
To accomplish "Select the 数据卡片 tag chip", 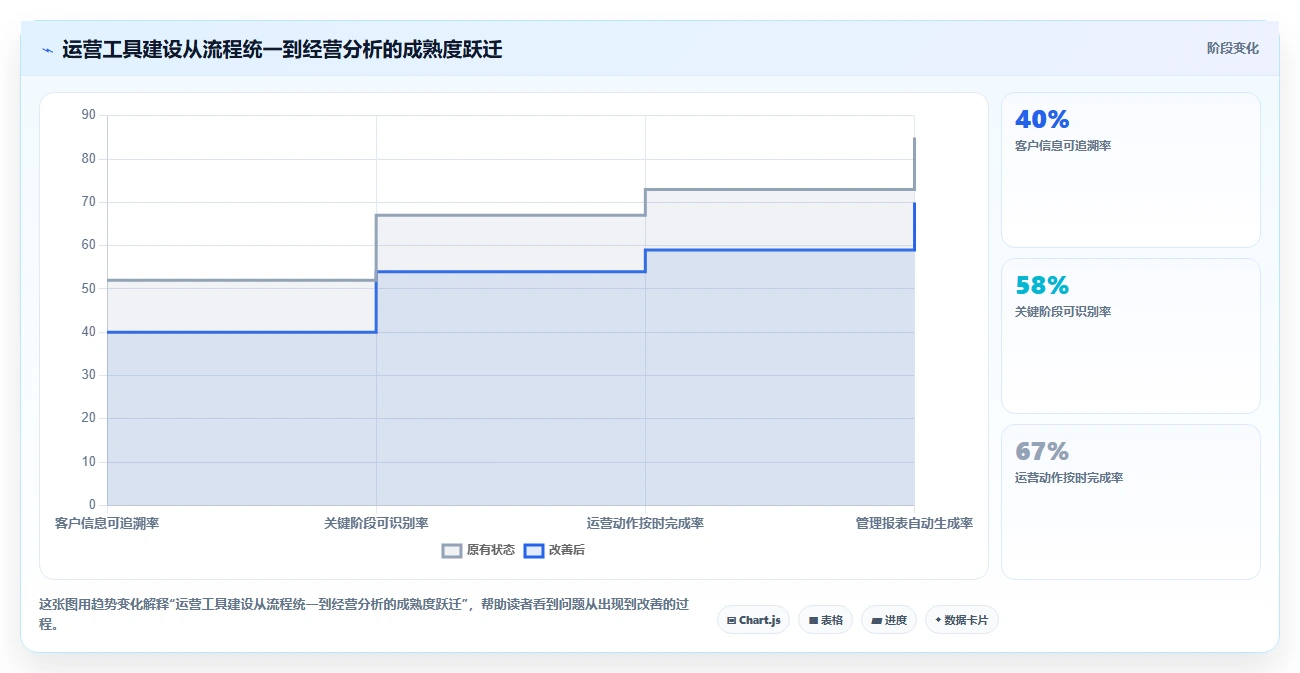I will click(x=961, y=620).
